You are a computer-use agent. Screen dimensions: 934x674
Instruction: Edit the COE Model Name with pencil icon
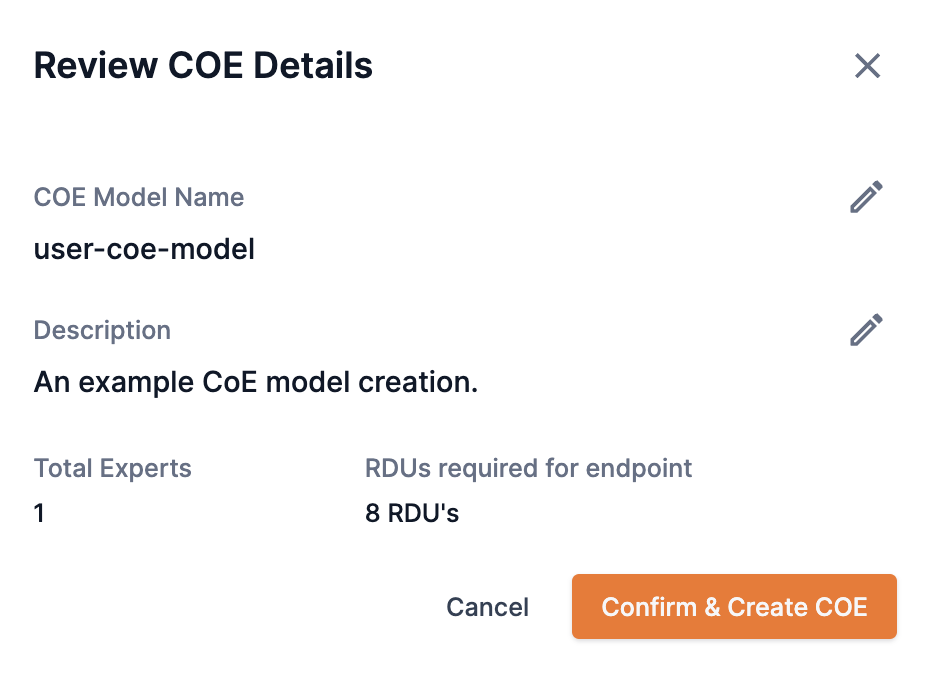click(866, 197)
